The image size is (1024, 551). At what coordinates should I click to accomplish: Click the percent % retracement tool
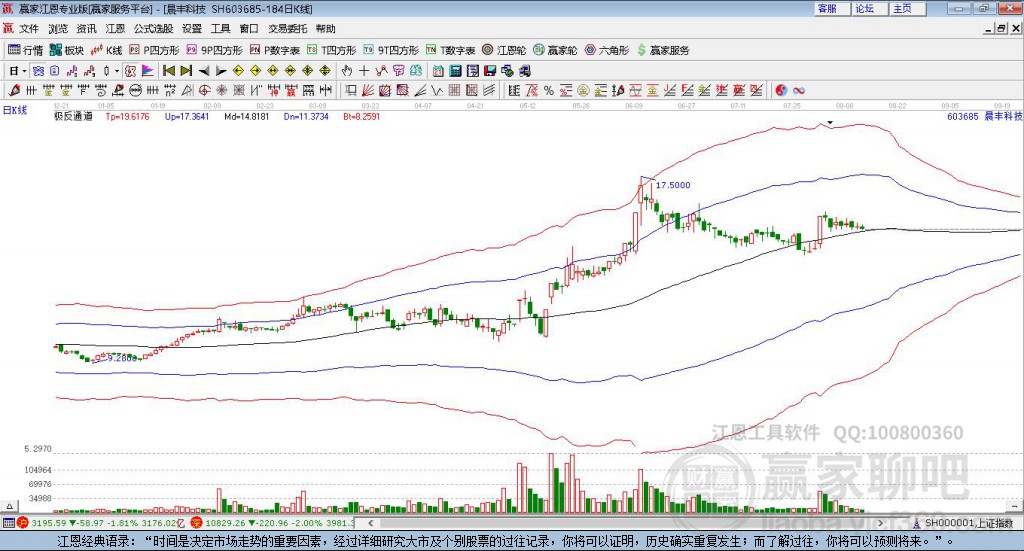click(549, 90)
